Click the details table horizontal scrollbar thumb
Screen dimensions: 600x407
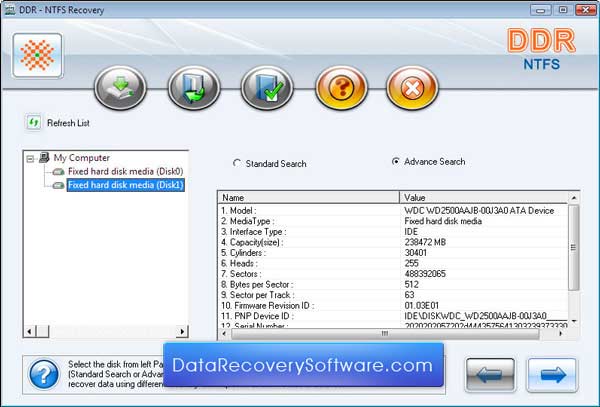(x=385, y=334)
